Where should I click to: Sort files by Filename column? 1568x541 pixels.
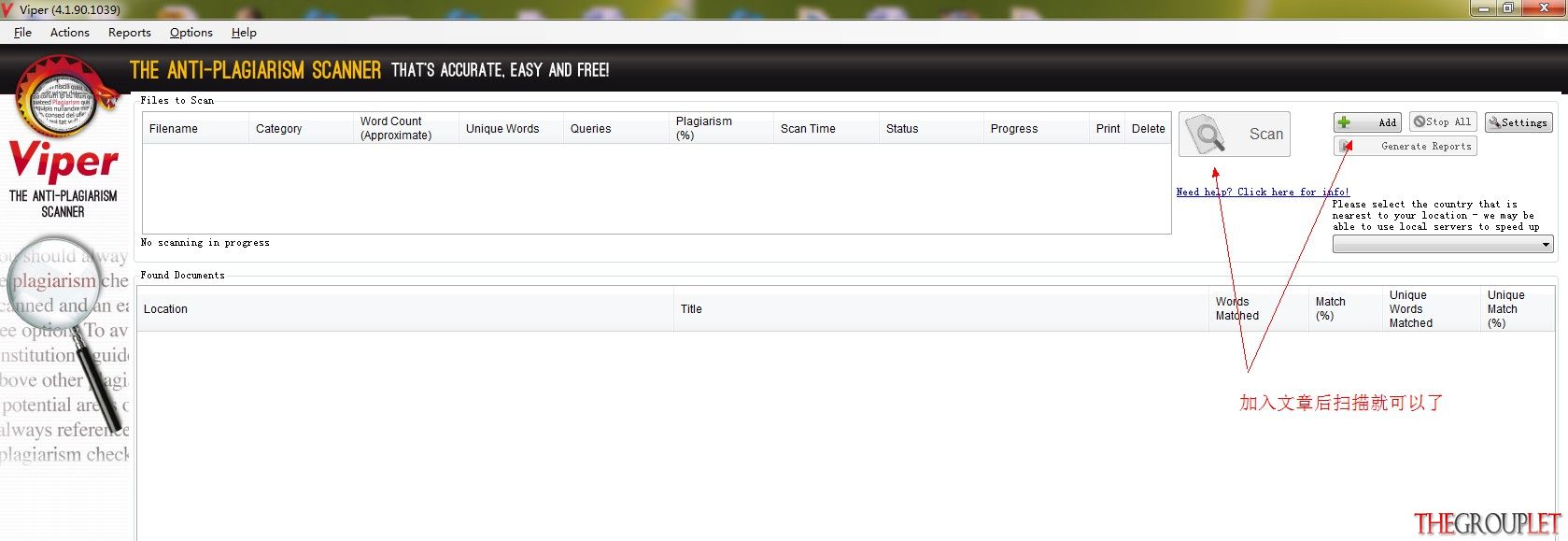[195, 129]
